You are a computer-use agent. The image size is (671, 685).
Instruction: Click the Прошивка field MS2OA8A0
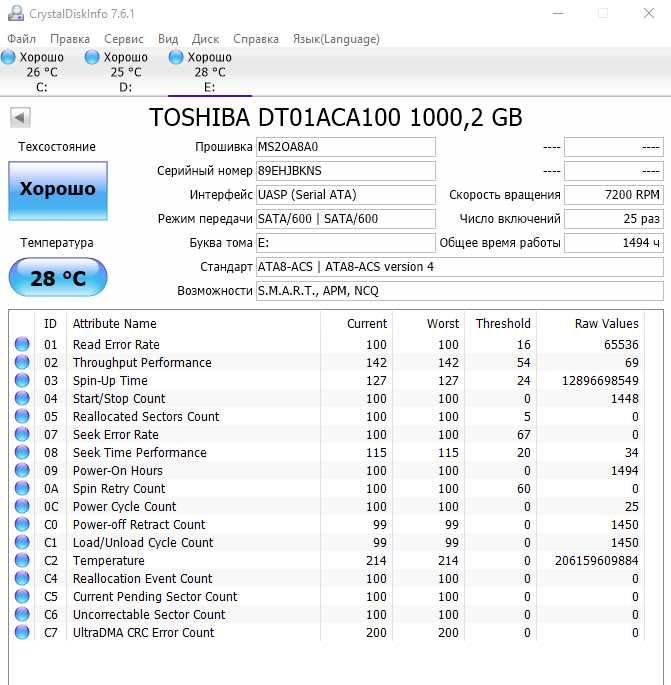(346, 147)
